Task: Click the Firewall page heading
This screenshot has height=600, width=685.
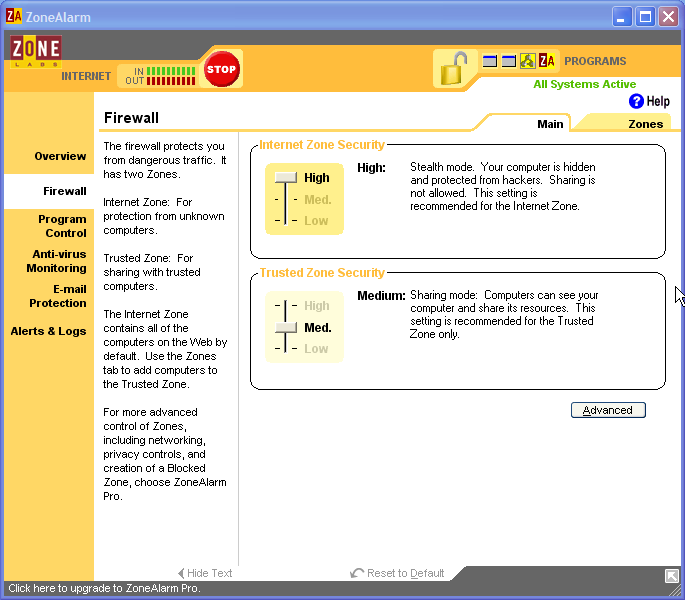Action: click(131, 118)
